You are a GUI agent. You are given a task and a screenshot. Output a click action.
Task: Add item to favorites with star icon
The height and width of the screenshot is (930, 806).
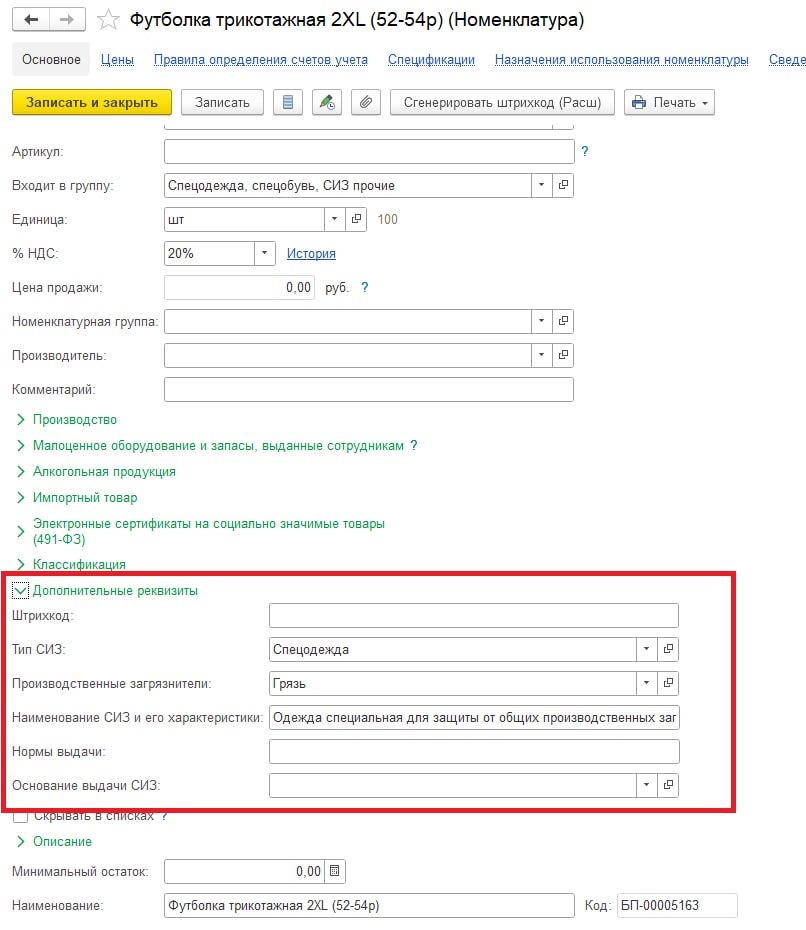click(x=108, y=20)
